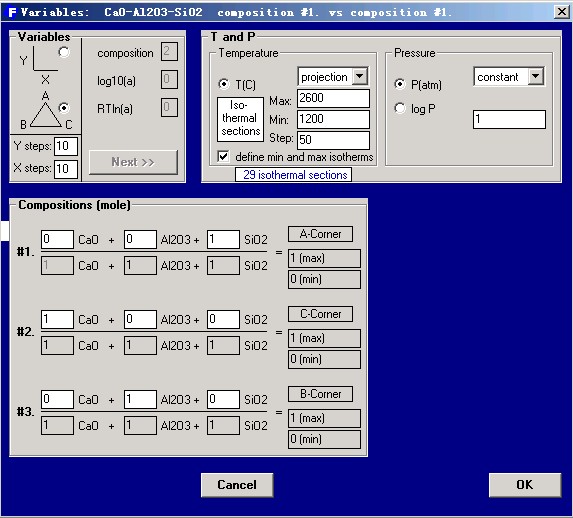Click composition #3 SiO2 numerator field
This screenshot has height=518, width=573.
(223, 399)
